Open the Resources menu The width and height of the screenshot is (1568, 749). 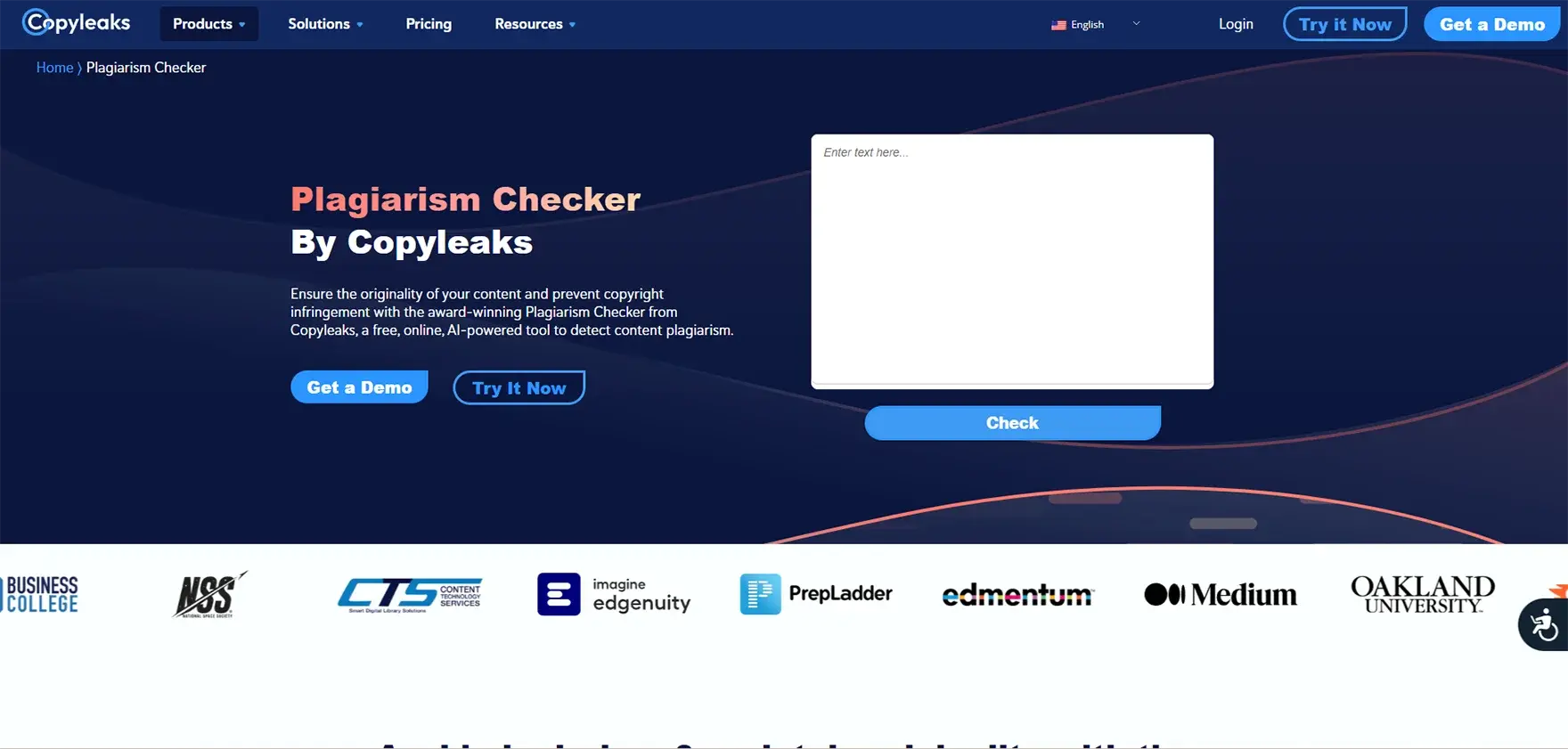(x=535, y=24)
